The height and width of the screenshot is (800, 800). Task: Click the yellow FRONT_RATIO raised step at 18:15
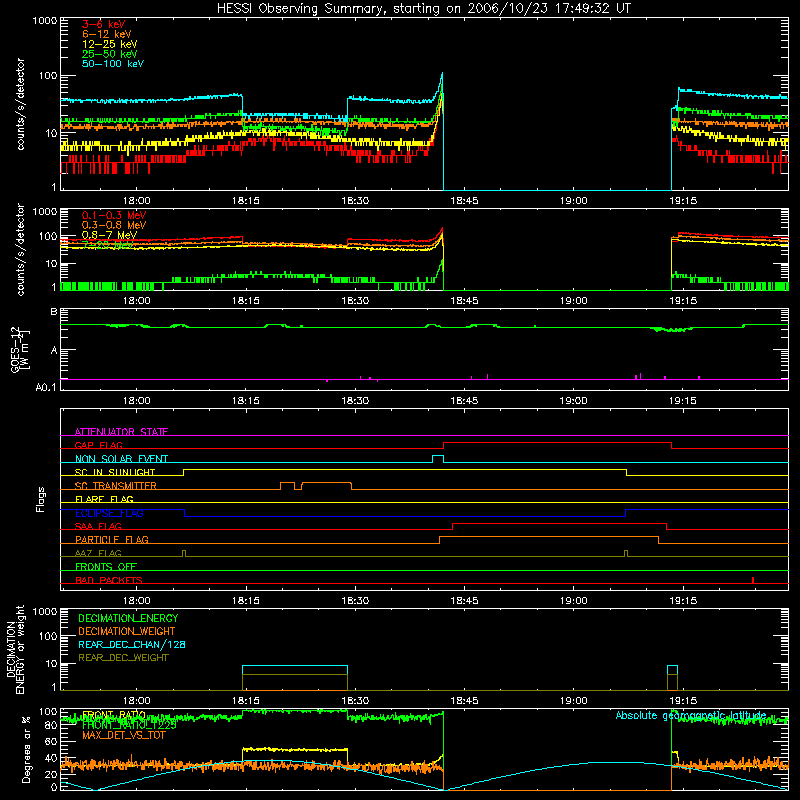[295, 749]
